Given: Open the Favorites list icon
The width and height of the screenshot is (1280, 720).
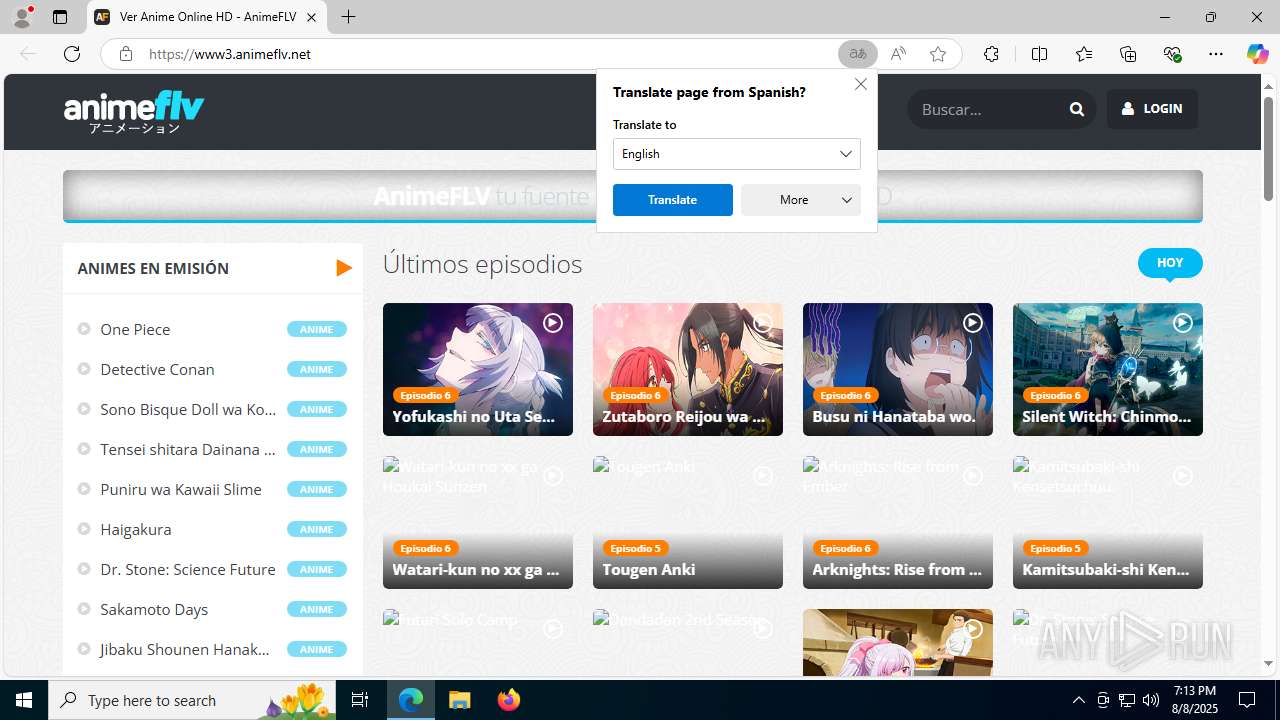Looking at the screenshot, I should (x=1084, y=54).
